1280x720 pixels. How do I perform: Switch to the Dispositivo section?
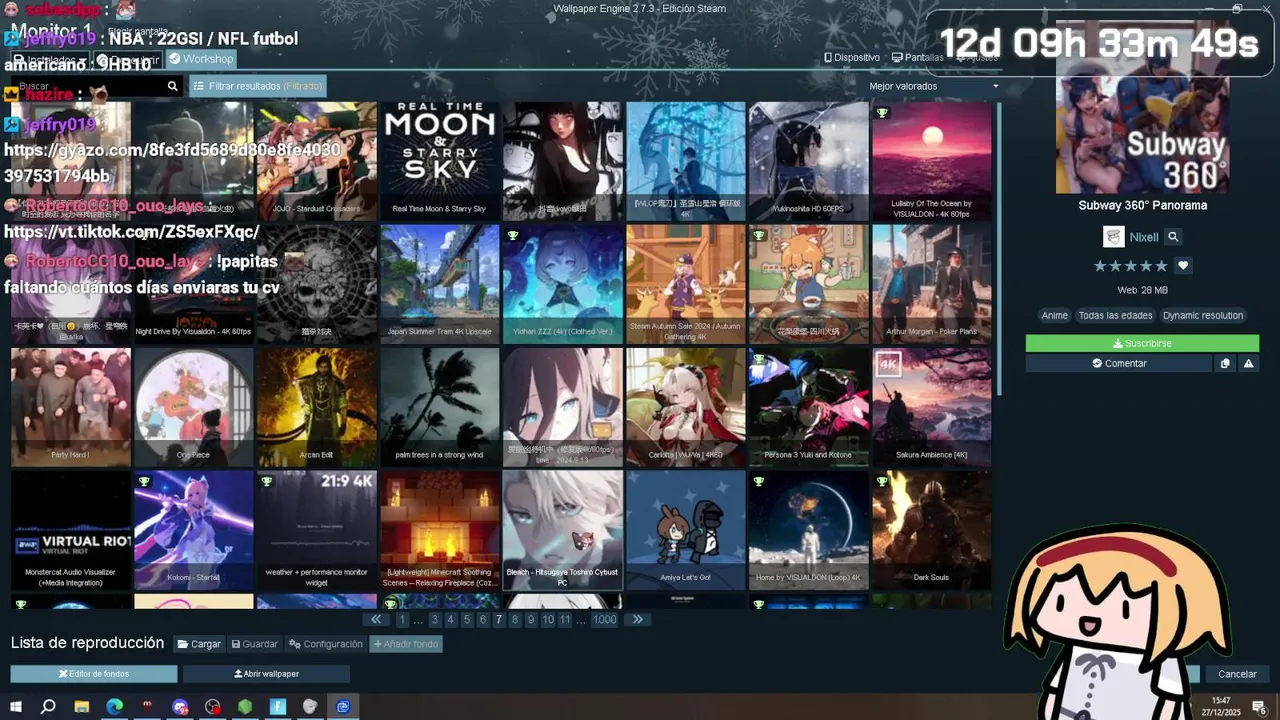pos(852,58)
